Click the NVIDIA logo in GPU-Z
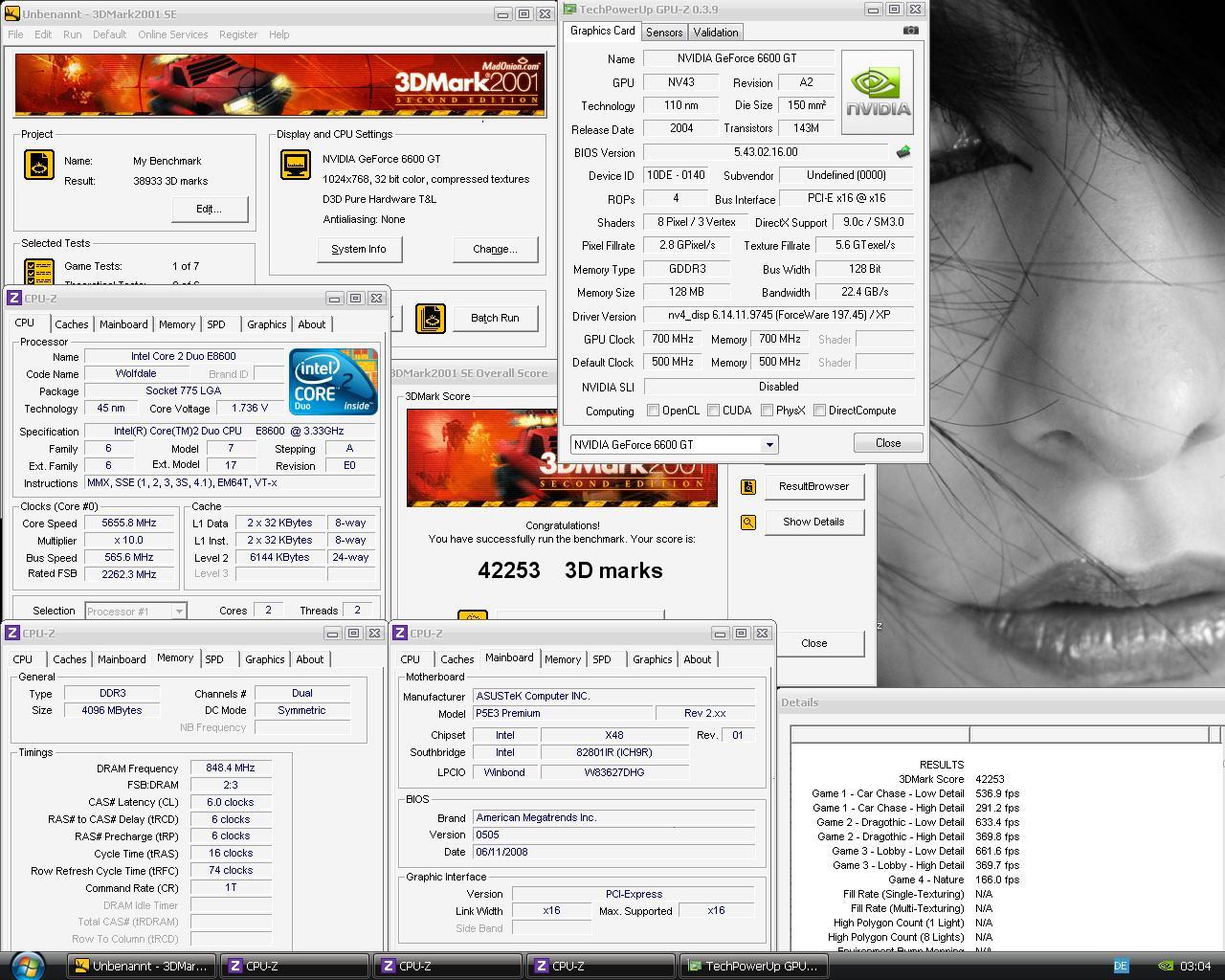Image resolution: width=1225 pixels, height=980 pixels. click(878, 92)
